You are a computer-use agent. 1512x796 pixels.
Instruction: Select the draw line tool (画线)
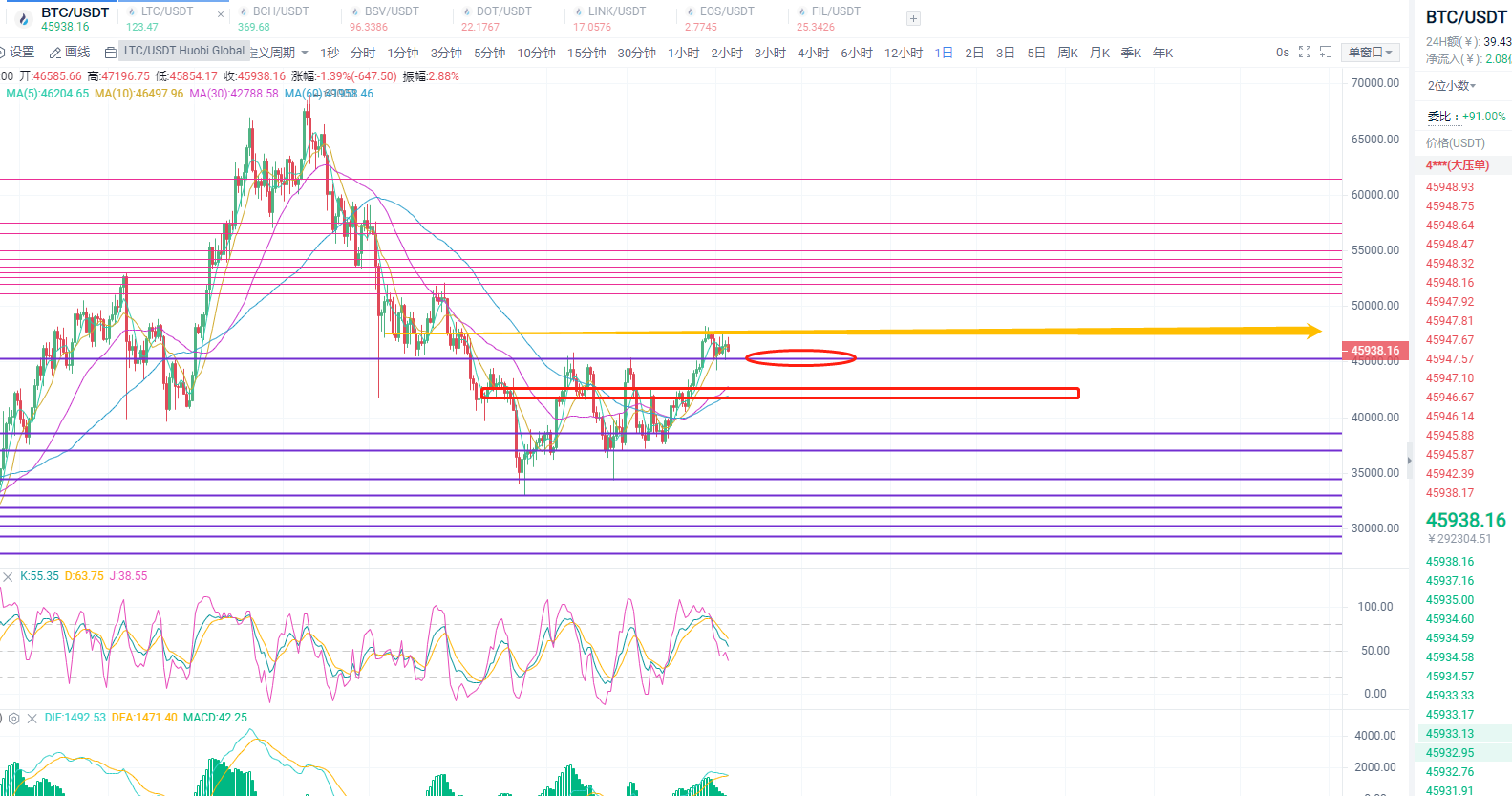[x=70, y=53]
